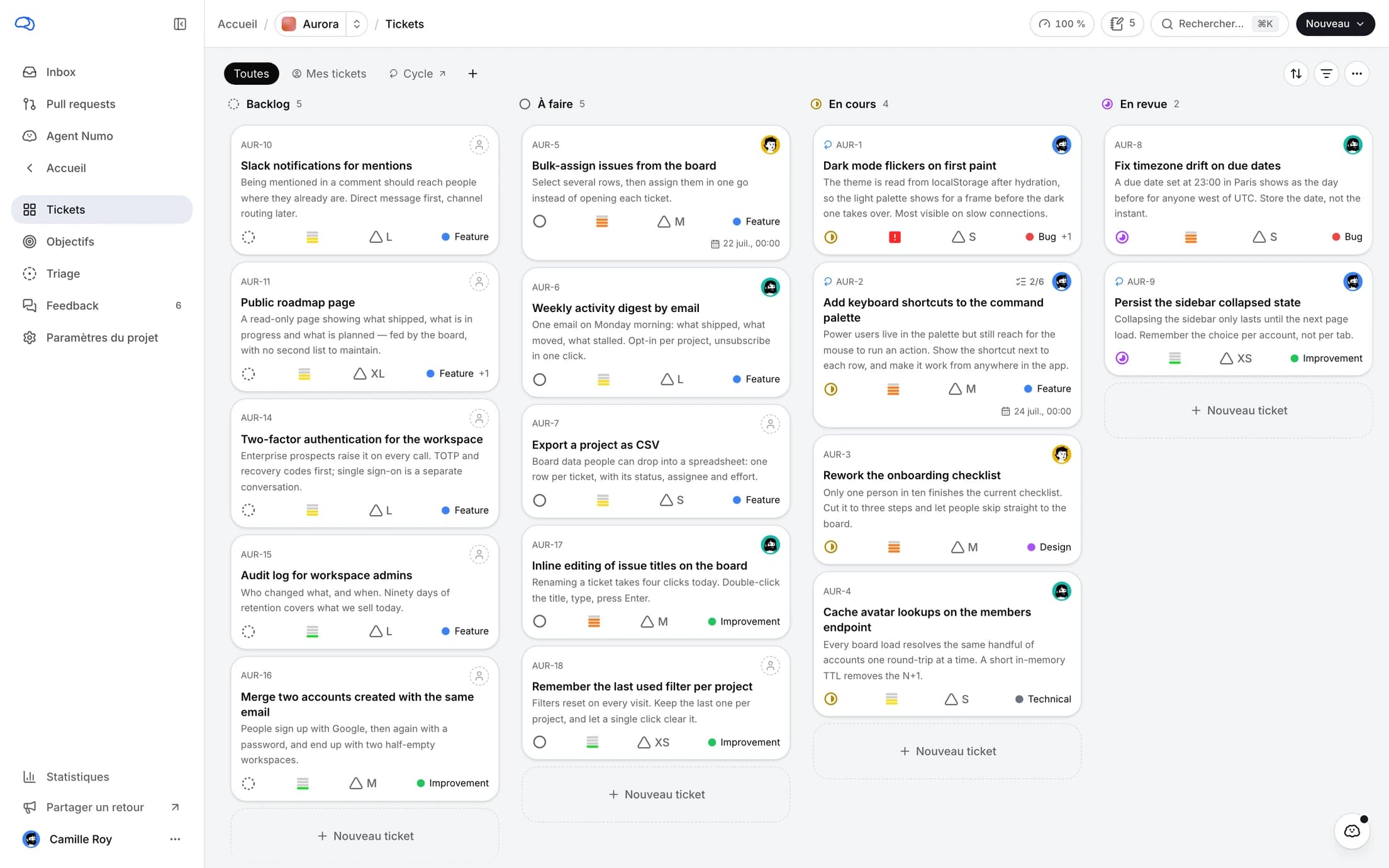Open the Numo assistant chat bubble
Screen dimensions: 1389x868
pyautogui.click(x=1352, y=831)
